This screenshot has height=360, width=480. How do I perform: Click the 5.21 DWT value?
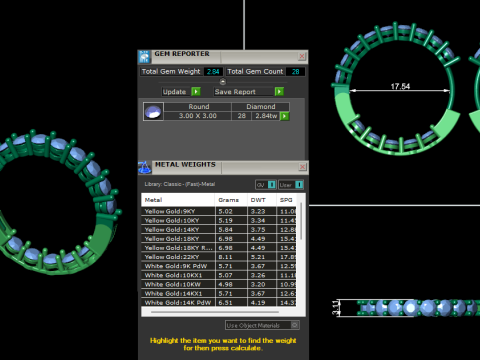[x=258, y=257]
